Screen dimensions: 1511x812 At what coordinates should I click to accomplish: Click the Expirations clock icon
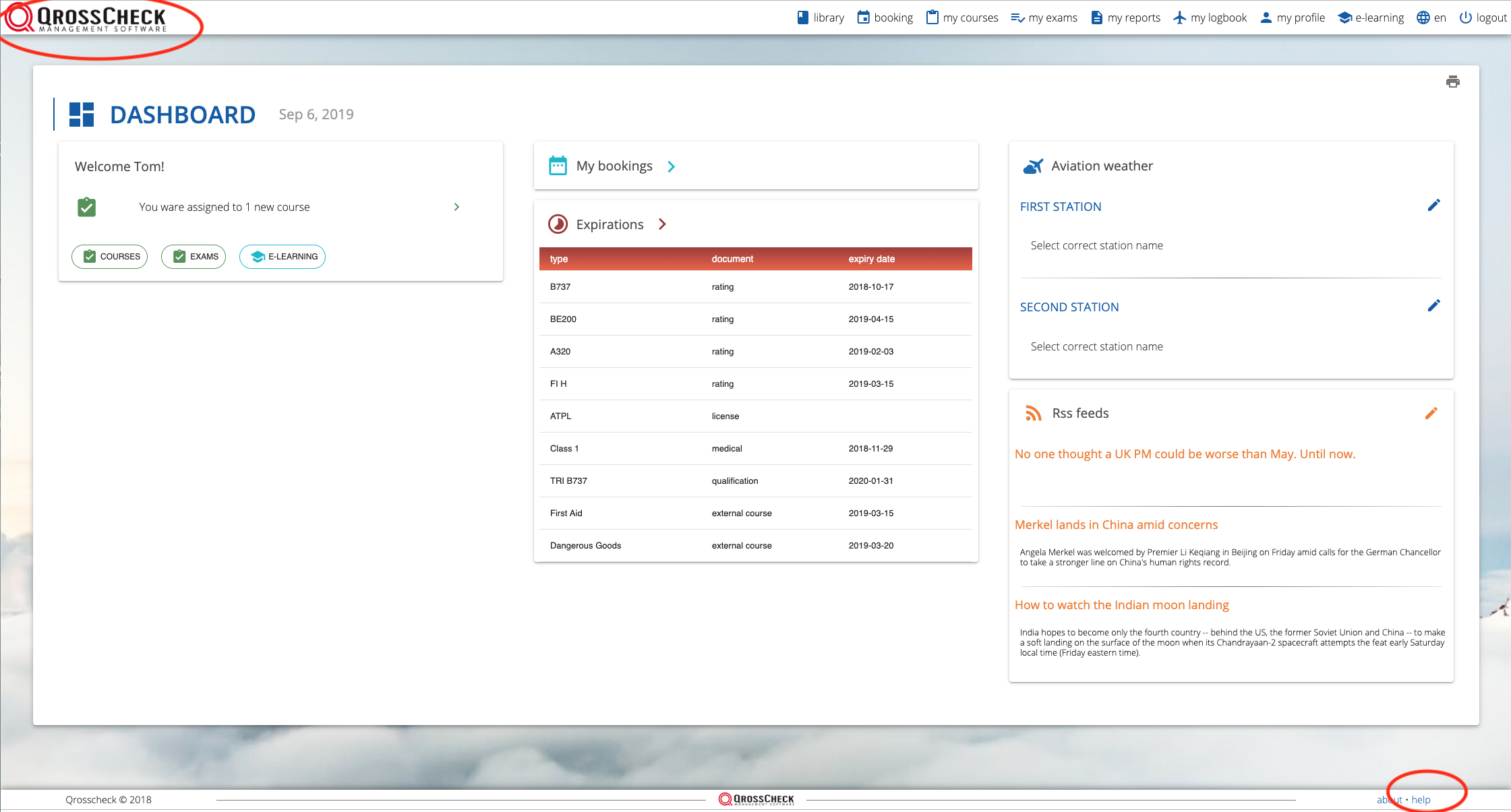(x=558, y=224)
